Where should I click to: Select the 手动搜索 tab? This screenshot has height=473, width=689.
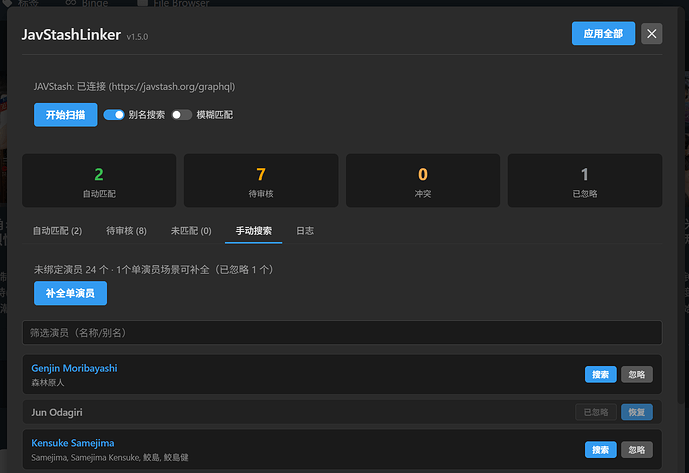point(254,231)
